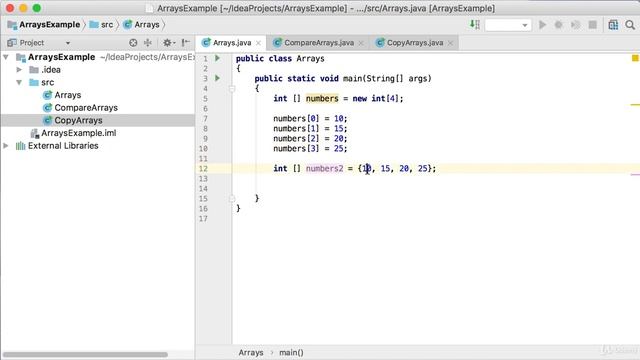Click the Build project hammer icon
640x360 pixels.
pos(474,25)
